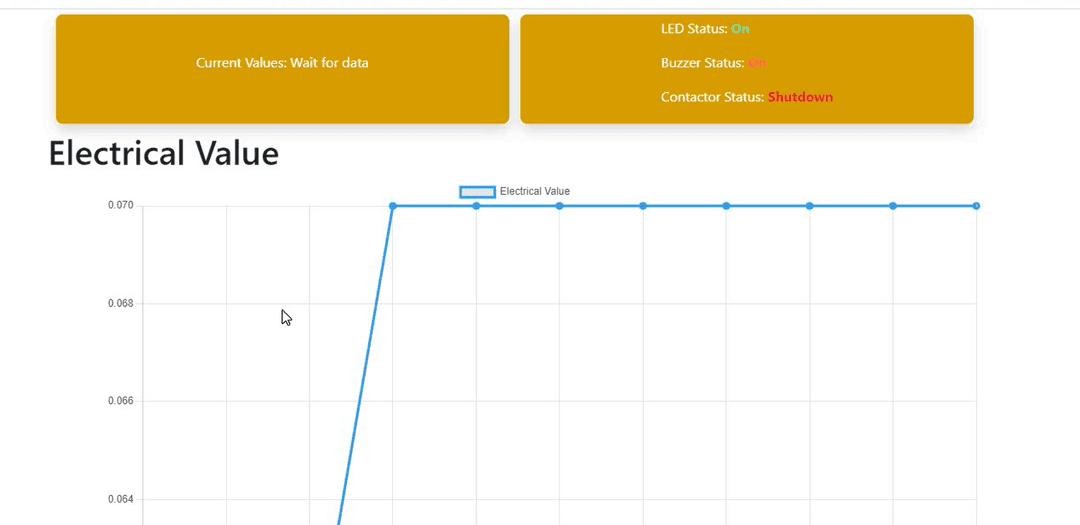The image size is (1080, 525).
Task: Toggle the Electrical Value legend swatch
Action: 477,192
